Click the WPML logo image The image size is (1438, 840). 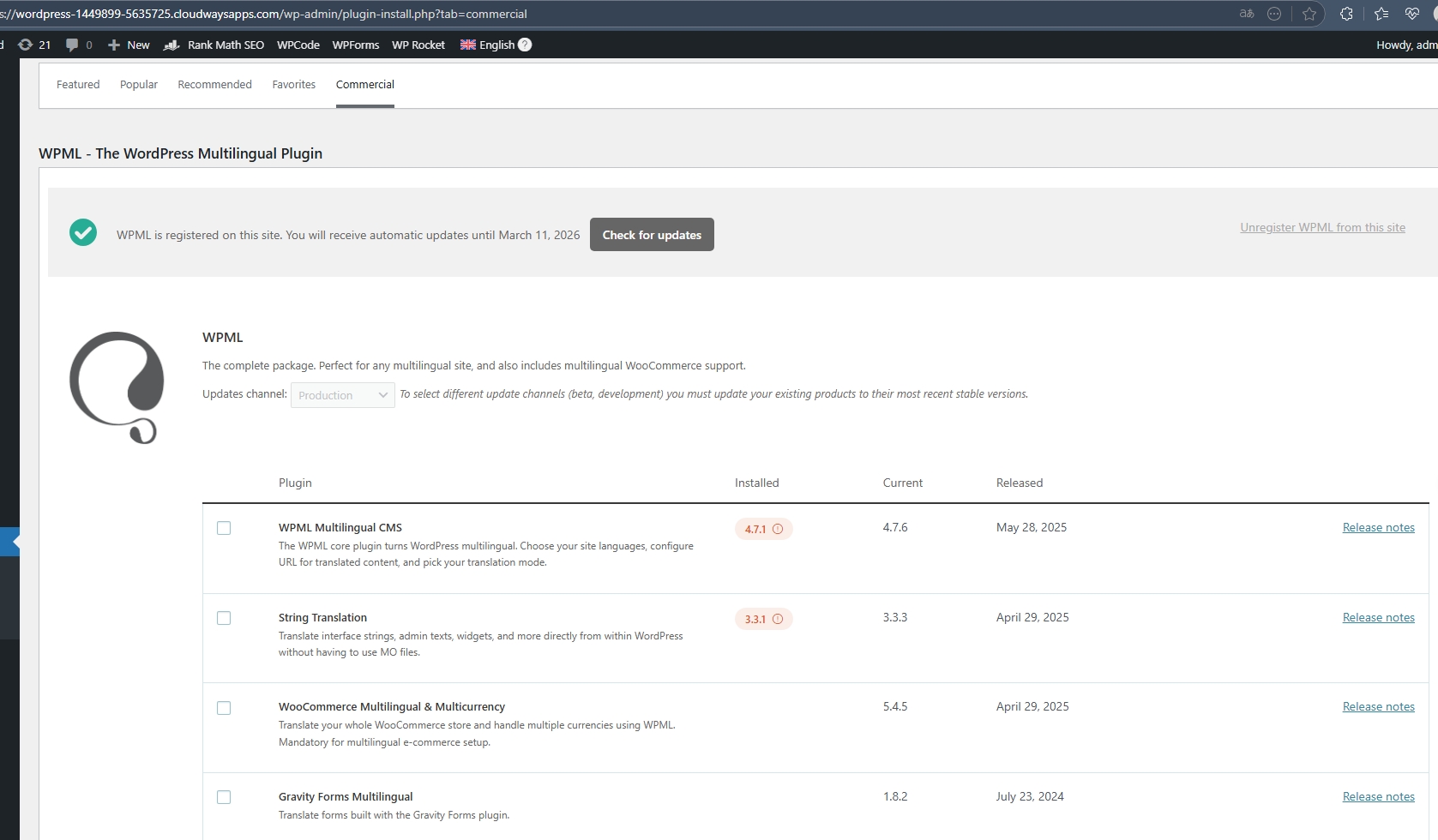pyautogui.click(x=117, y=387)
